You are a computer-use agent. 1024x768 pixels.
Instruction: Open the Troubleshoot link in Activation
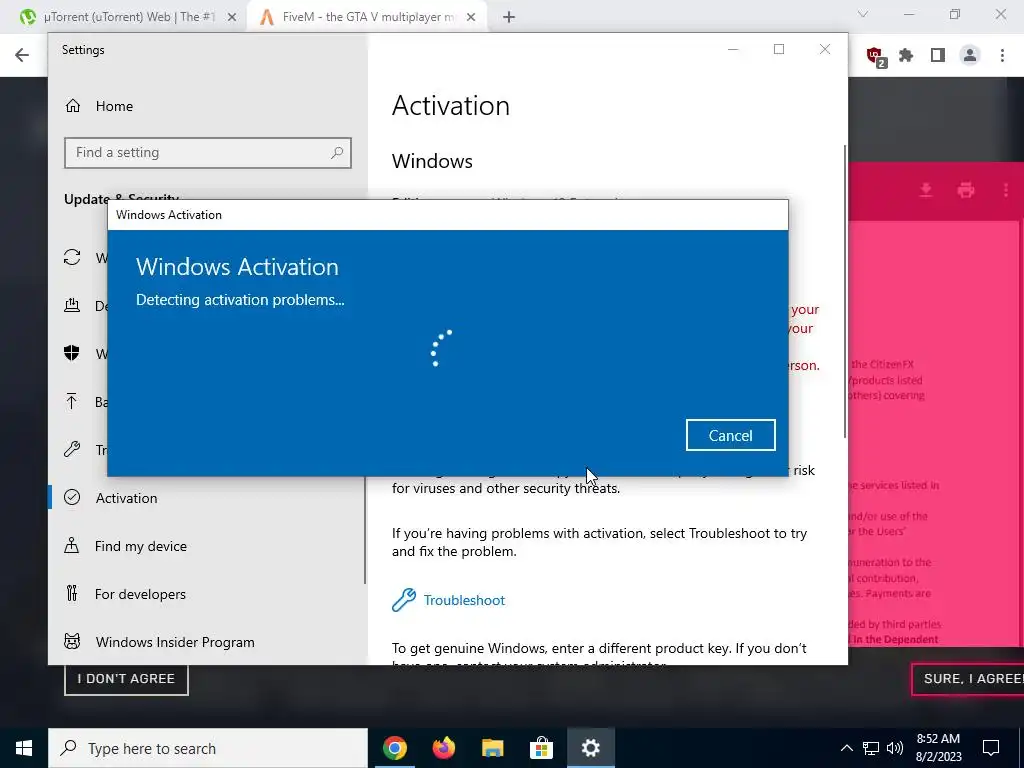click(464, 600)
